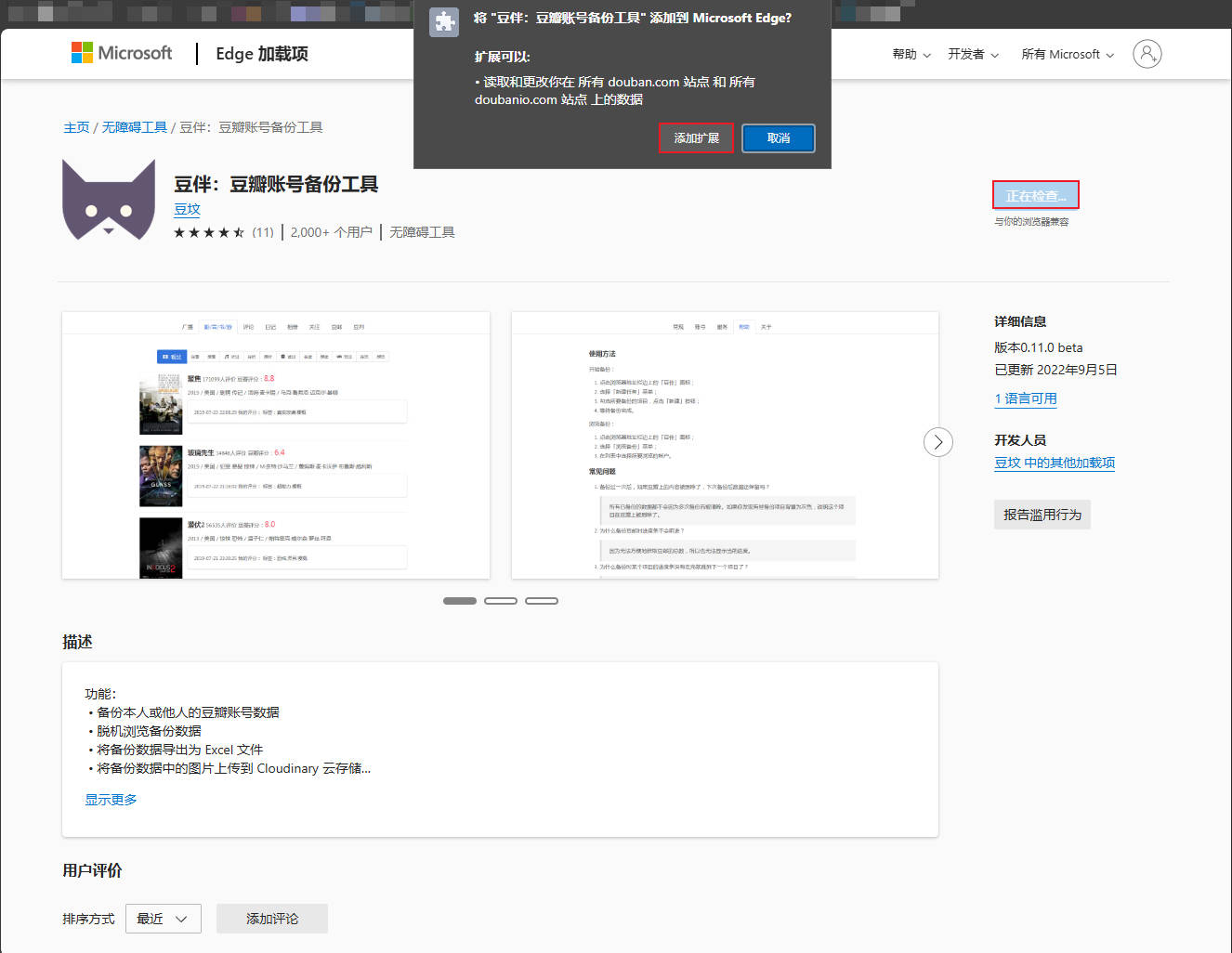Select the third carousel page indicator
The width and height of the screenshot is (1232, 953).
[x=542, y=601]
